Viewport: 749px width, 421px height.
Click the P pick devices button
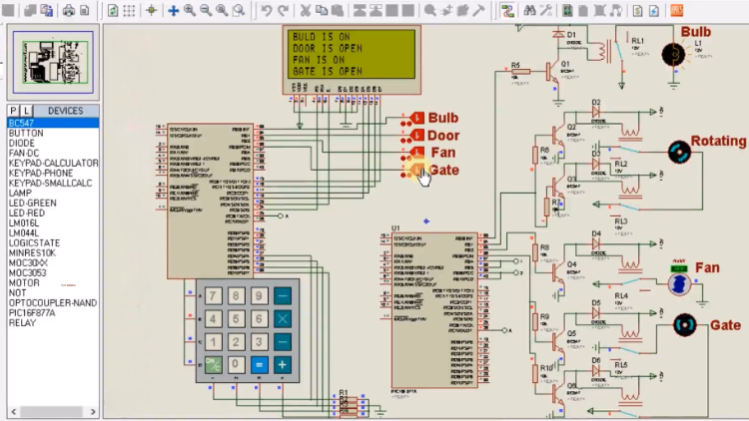click(x=13, y=111)
